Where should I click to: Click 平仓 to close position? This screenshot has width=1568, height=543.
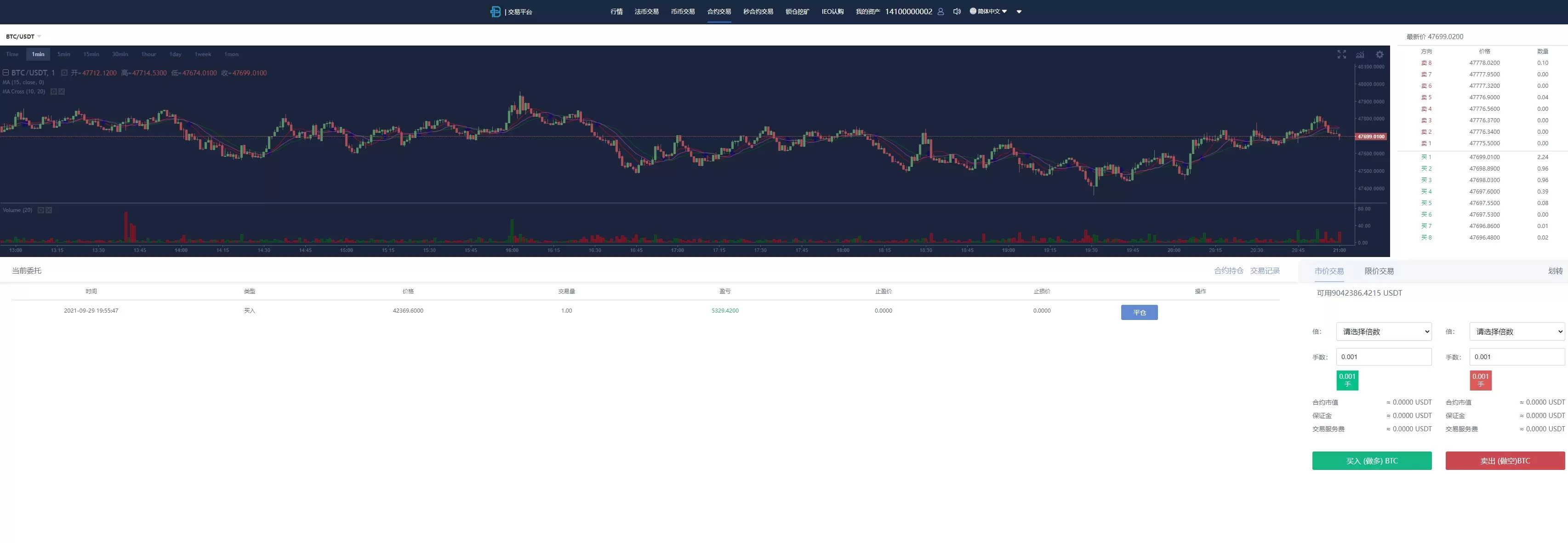pyautogui.click(x=1139, y=312)
